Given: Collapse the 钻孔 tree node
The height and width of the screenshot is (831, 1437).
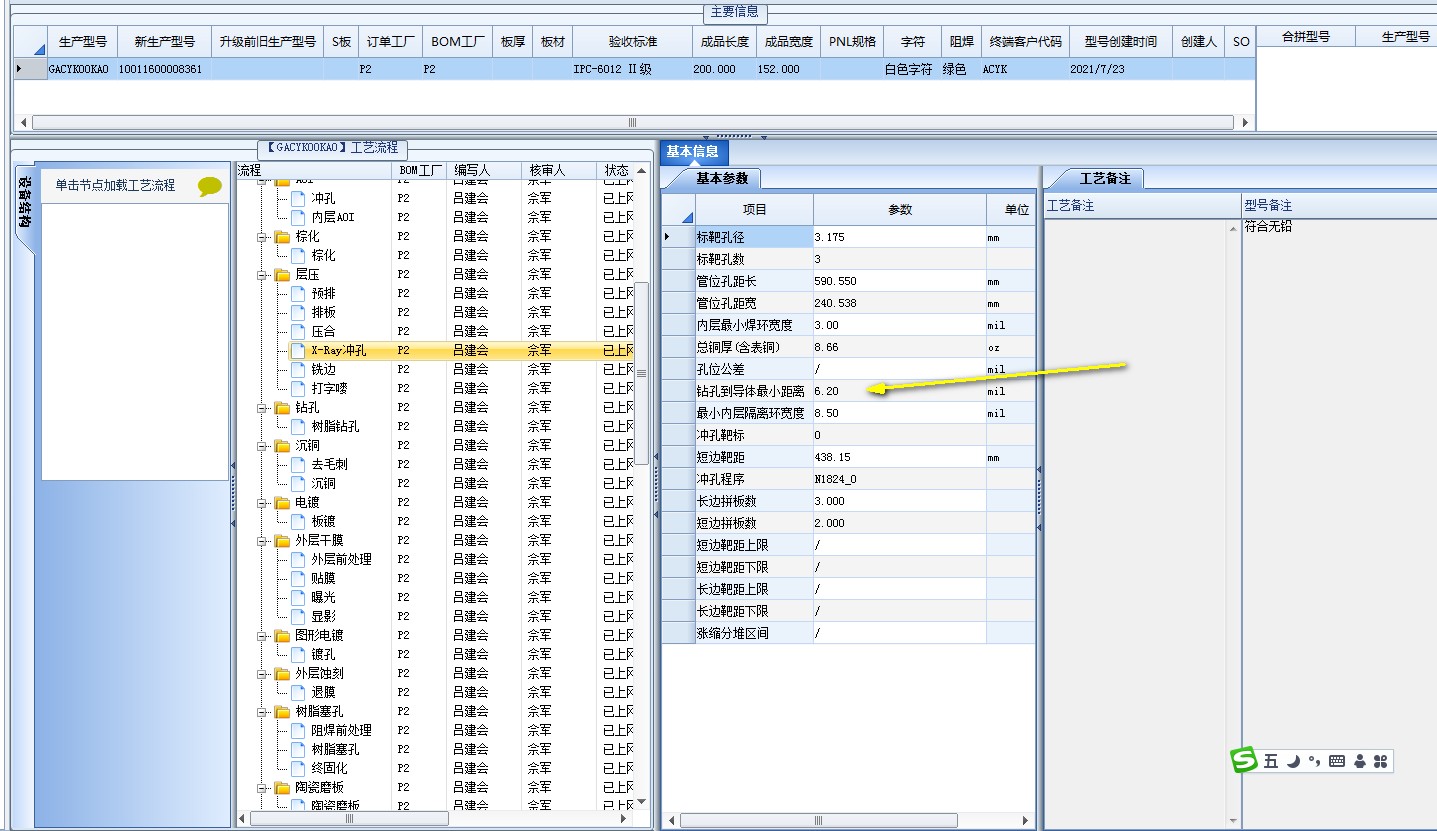Looking at the screenshot, I should tap(263, 408).
